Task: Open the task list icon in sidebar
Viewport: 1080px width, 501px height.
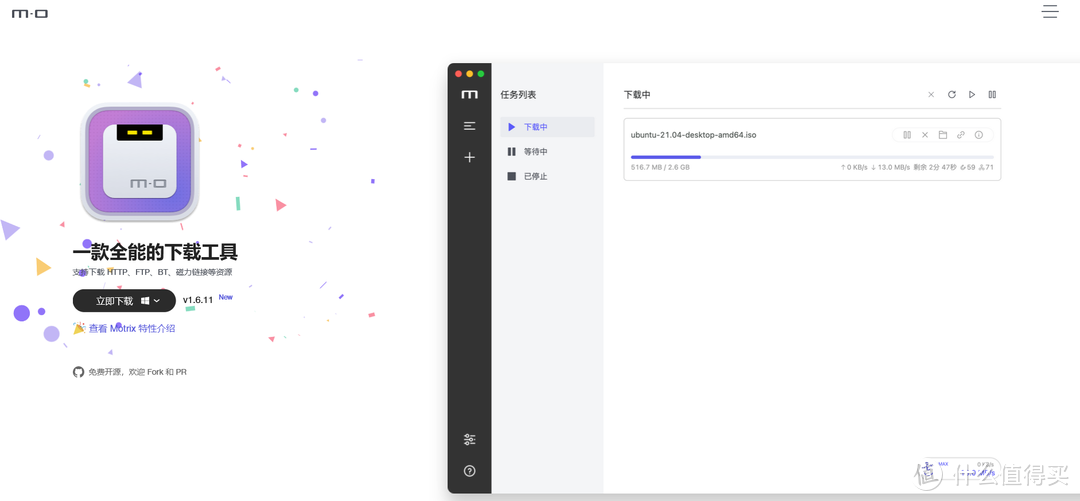Action: tap(469, 126)
